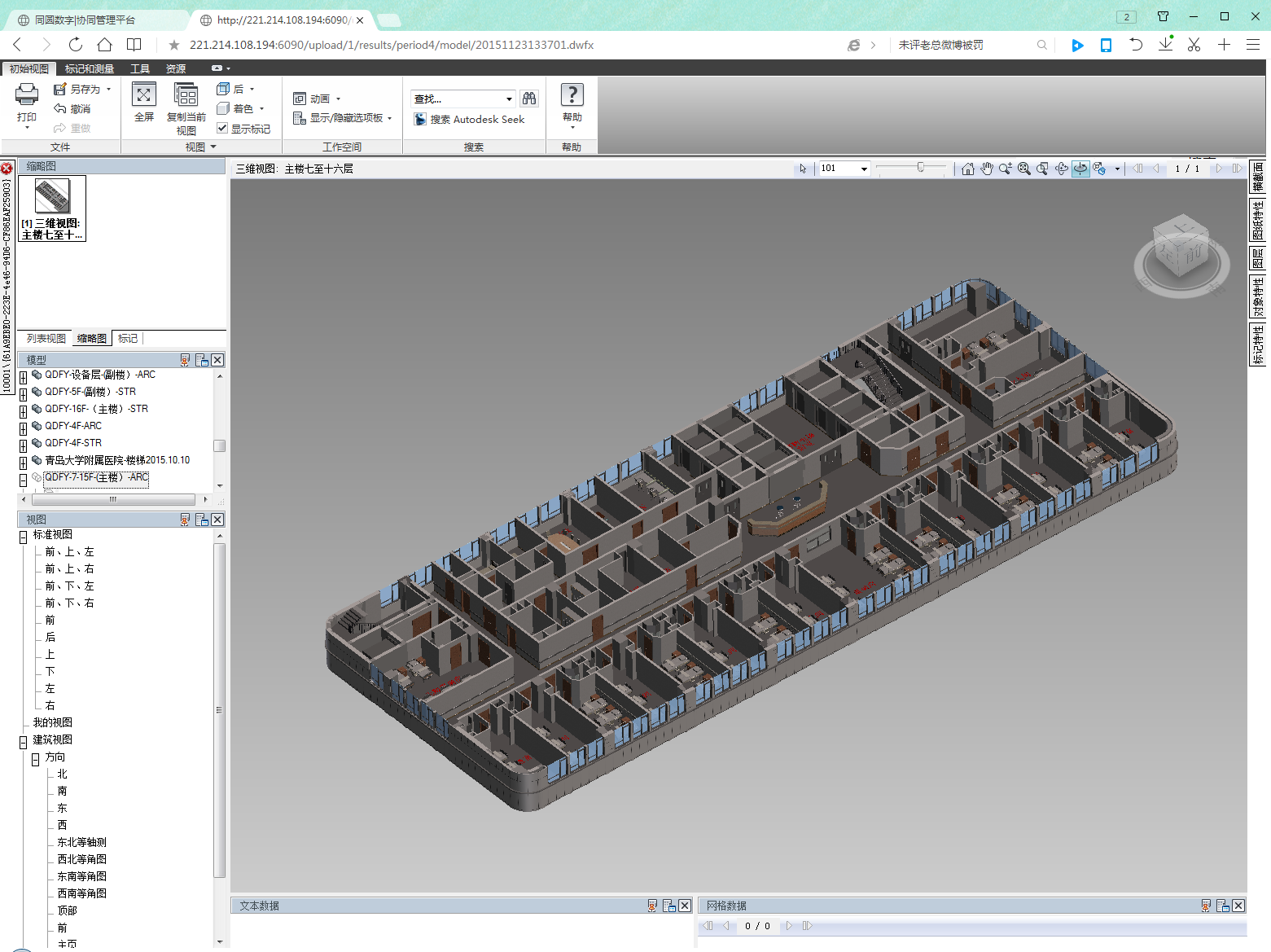Toggle pin on the 模型 panel

(185, 360)
